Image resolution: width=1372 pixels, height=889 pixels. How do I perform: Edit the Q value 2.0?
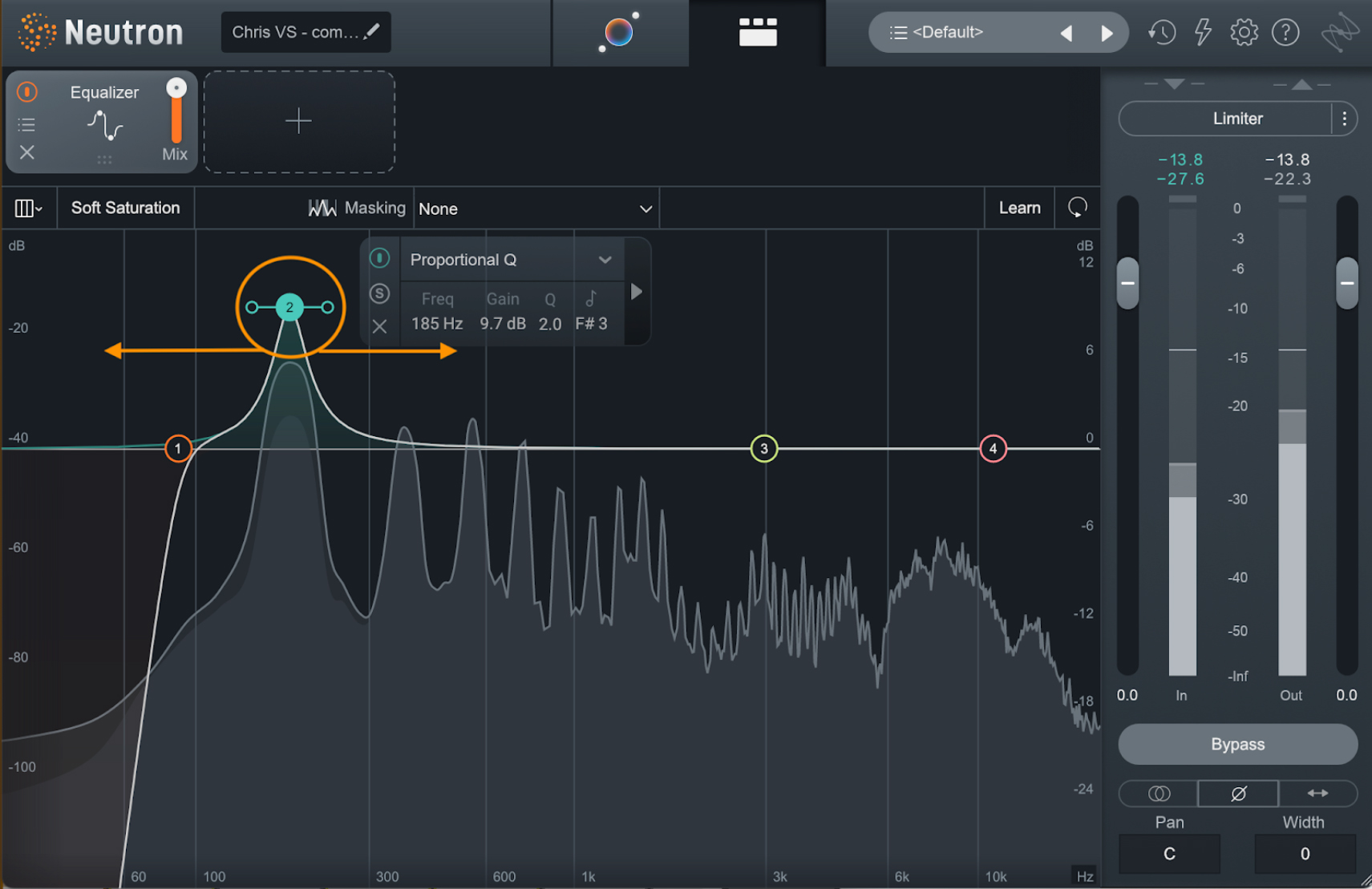[550, 324]
